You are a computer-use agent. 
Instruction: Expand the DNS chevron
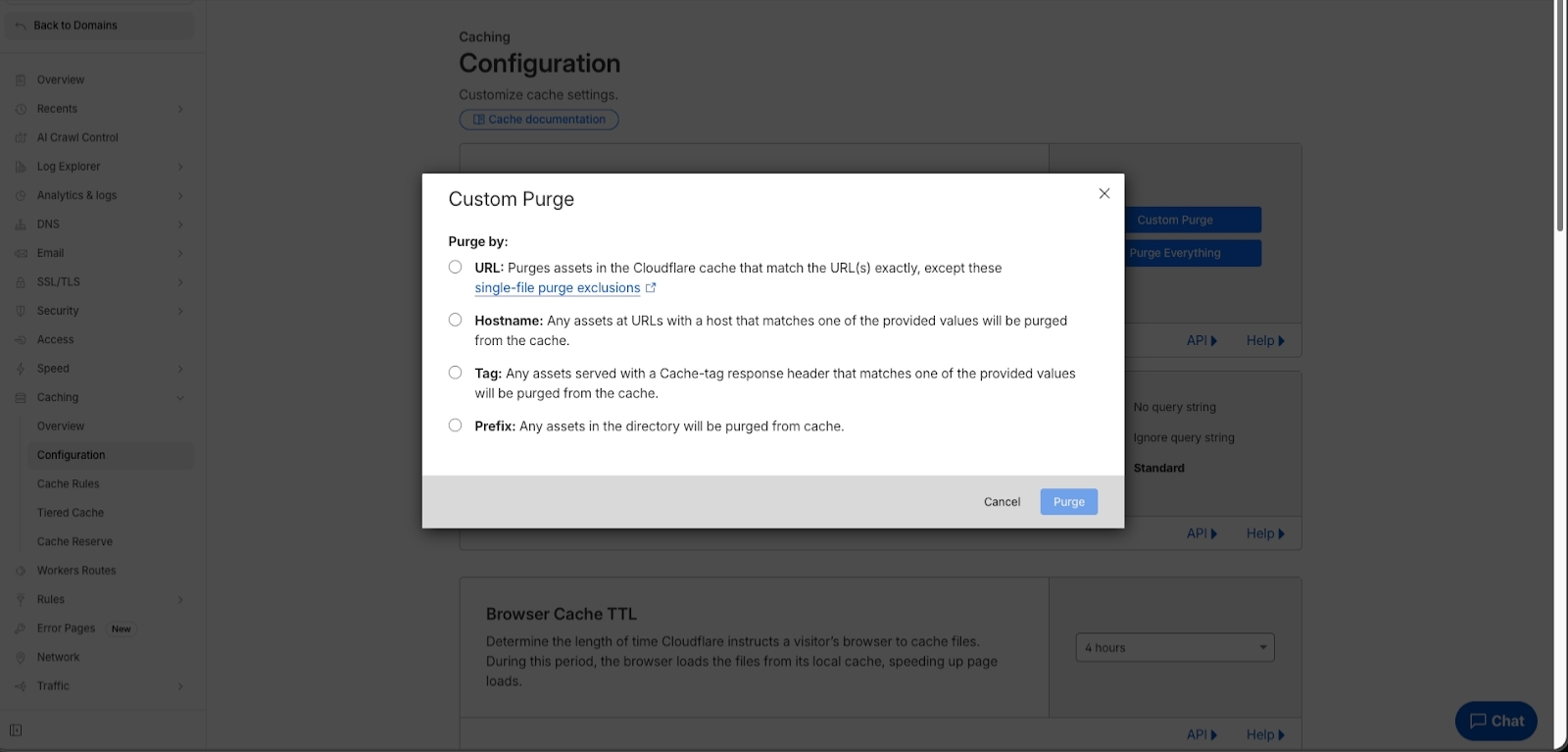[180, 225]
